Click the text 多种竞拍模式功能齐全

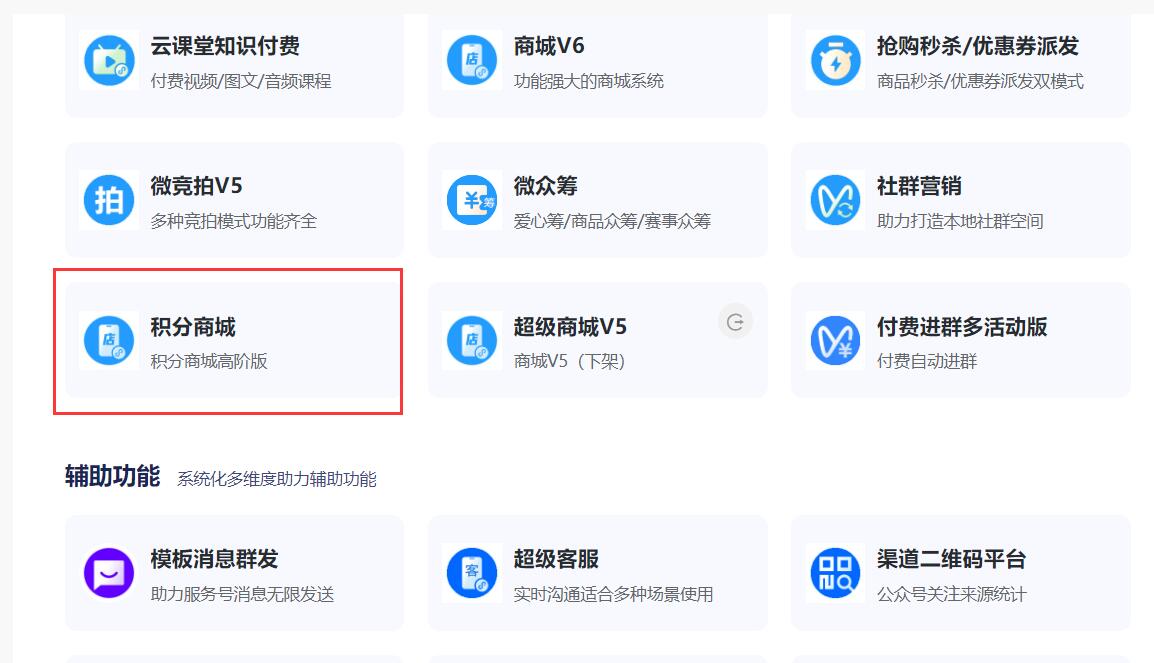click(x=233, y=221)
